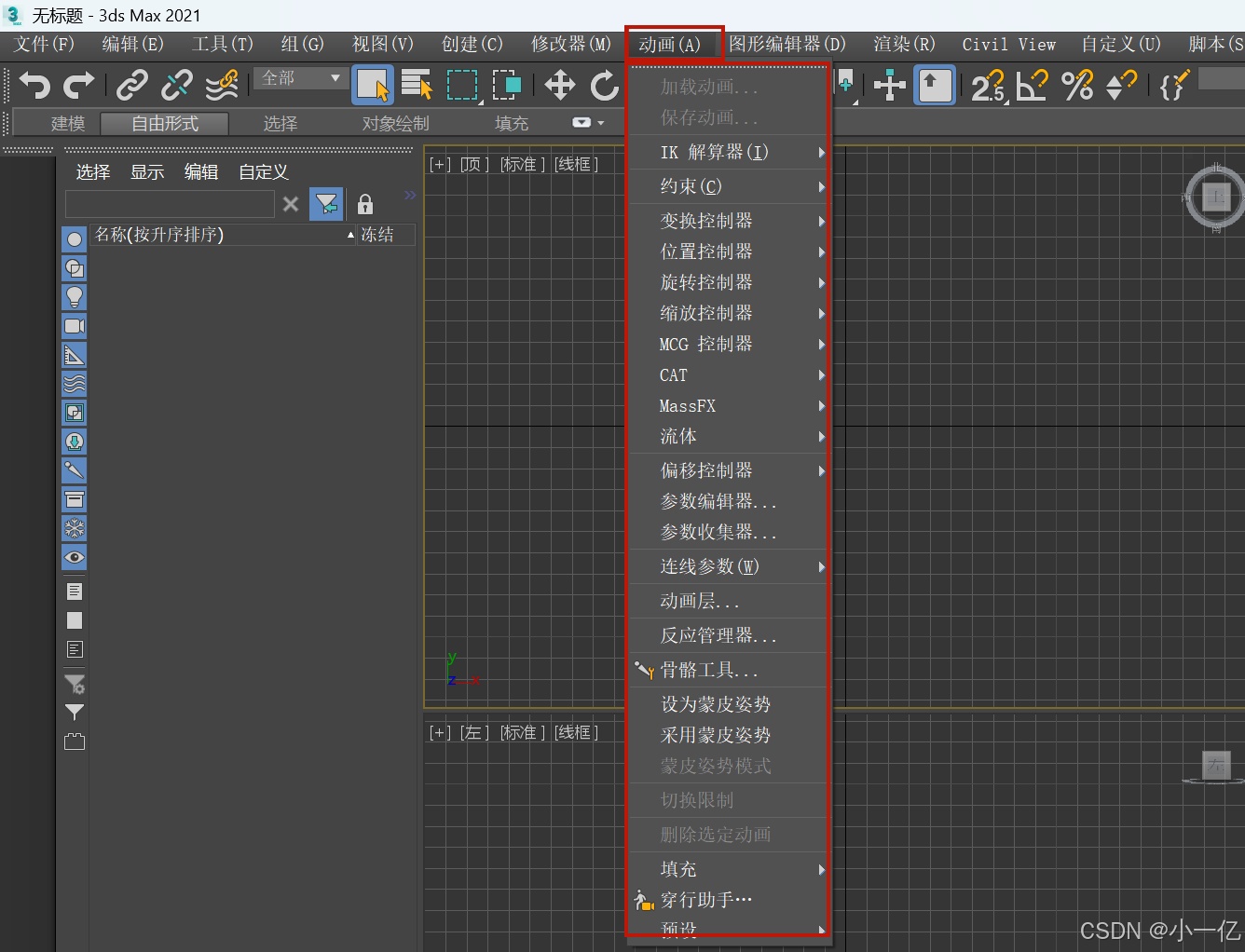Viewport: 1245px width, 952px height.
Task: Click the Select and Manipulate icon
Action: [890, 86]
